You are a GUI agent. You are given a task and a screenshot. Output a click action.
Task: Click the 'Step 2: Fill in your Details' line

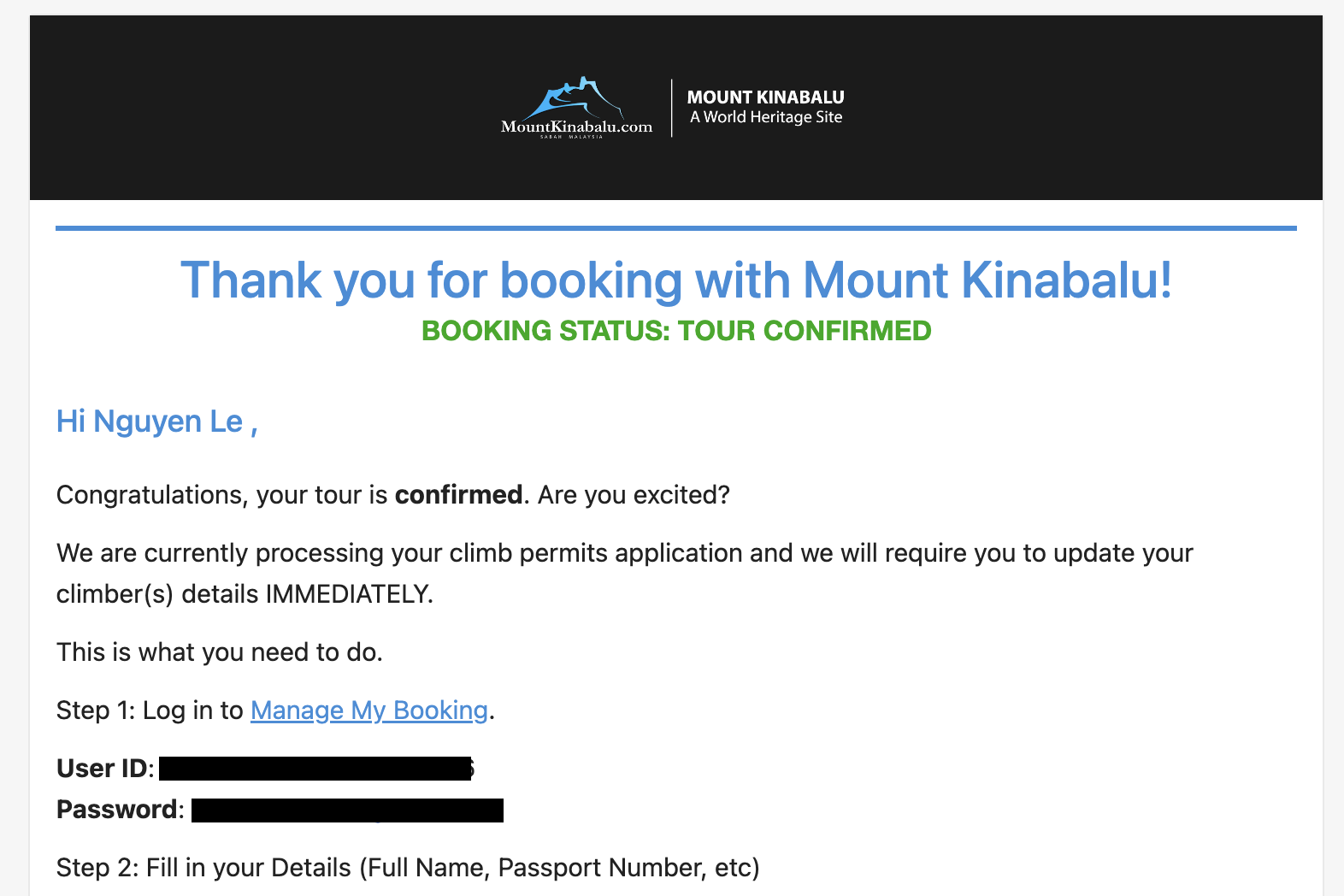tap(408, 868)
